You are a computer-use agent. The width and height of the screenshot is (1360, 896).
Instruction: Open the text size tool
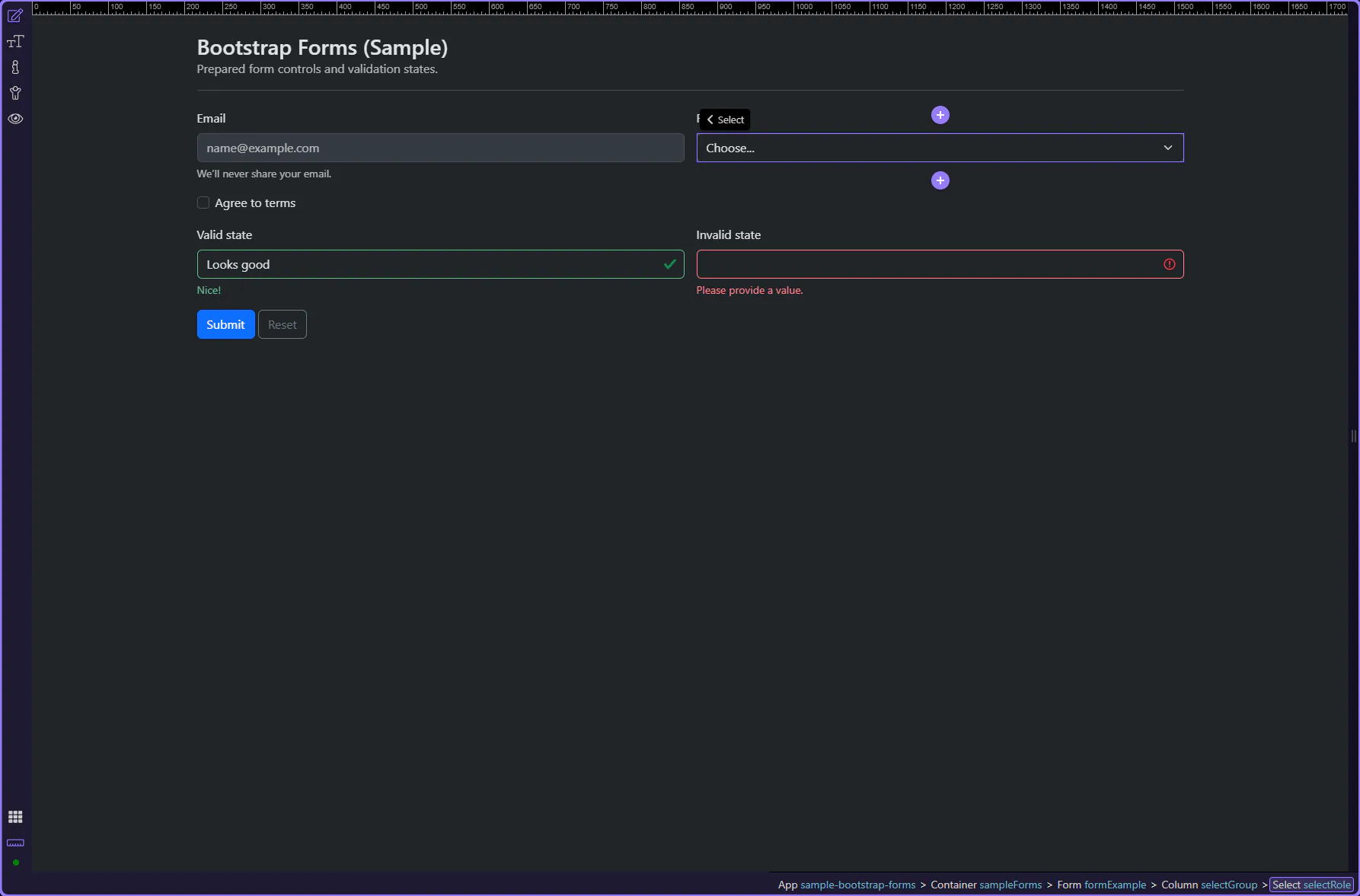[x=15, y=42]
